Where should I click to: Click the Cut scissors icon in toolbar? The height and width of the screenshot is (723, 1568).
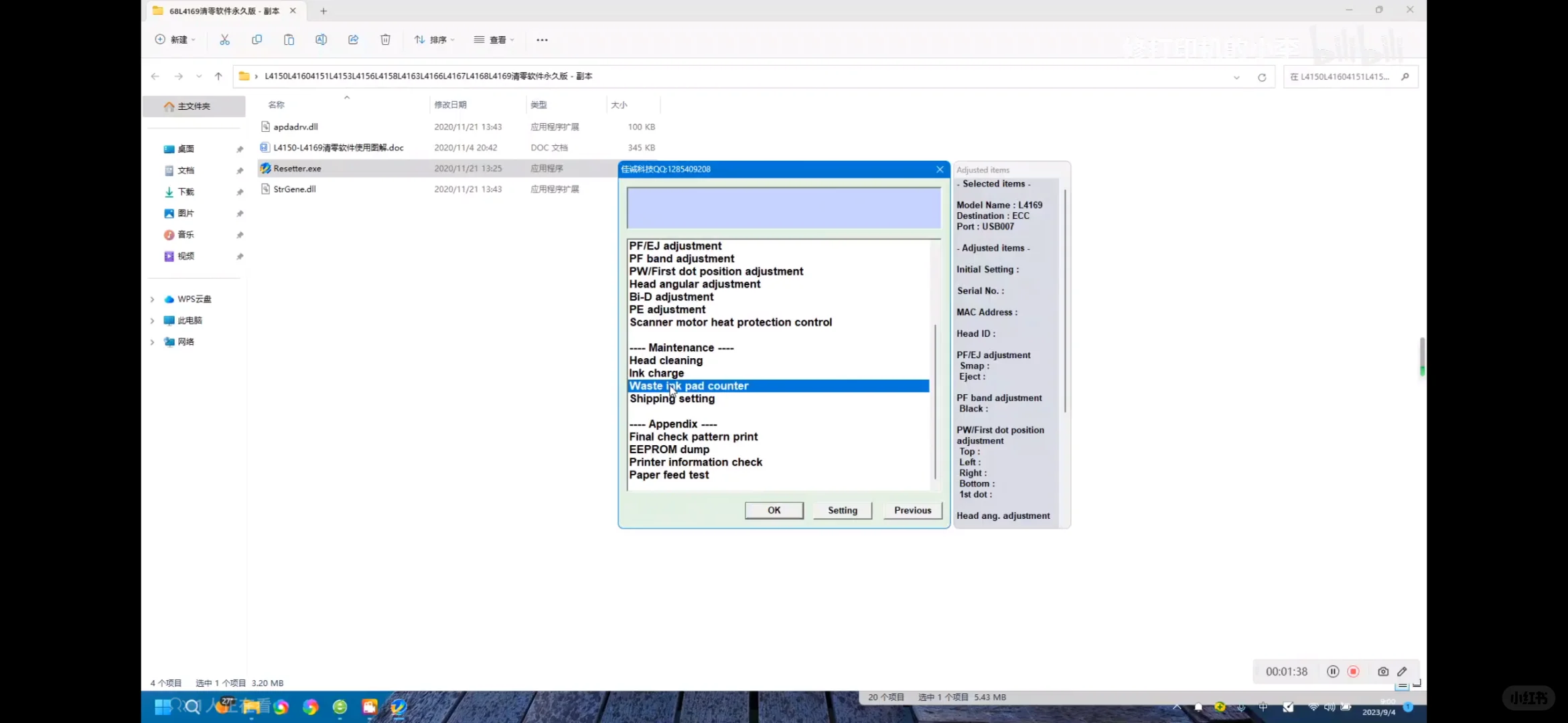[x=224, y=39]
